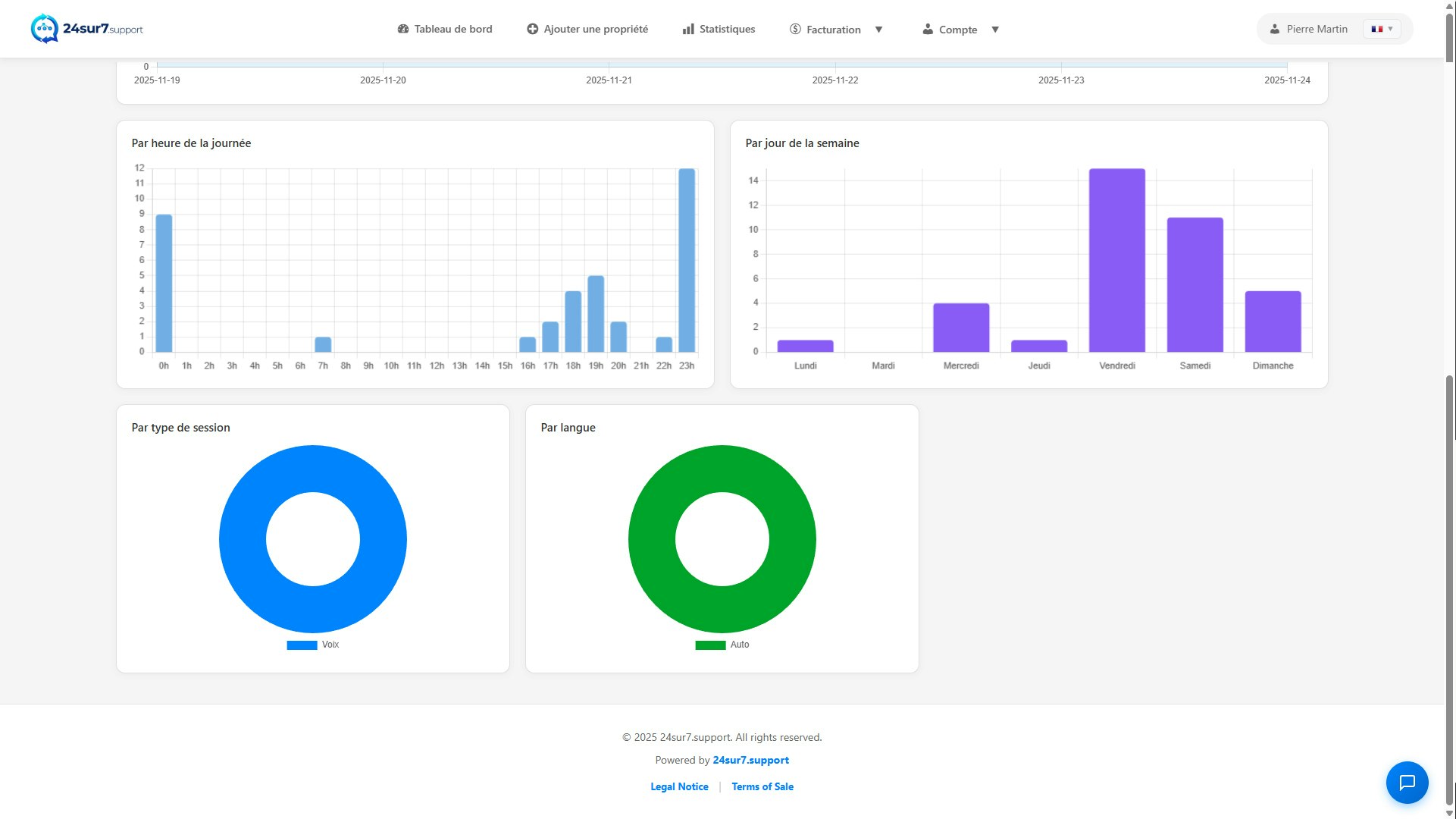
Task: Click the blue Voix legend color swatch
Action: click(302, 645)
